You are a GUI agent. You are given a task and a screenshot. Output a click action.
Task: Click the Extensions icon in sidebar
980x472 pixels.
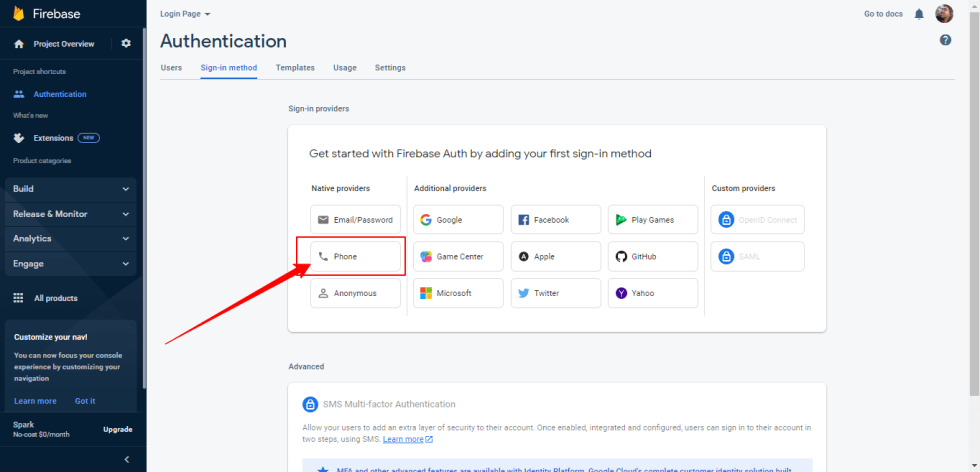[19, 138]
